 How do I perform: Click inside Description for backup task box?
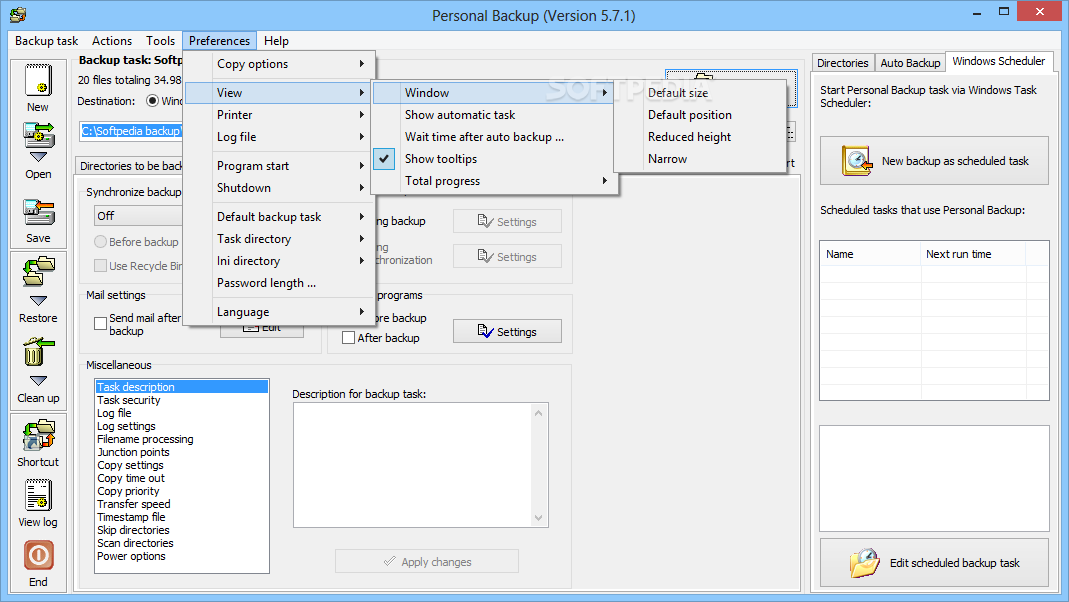click(x=413, y=465)
